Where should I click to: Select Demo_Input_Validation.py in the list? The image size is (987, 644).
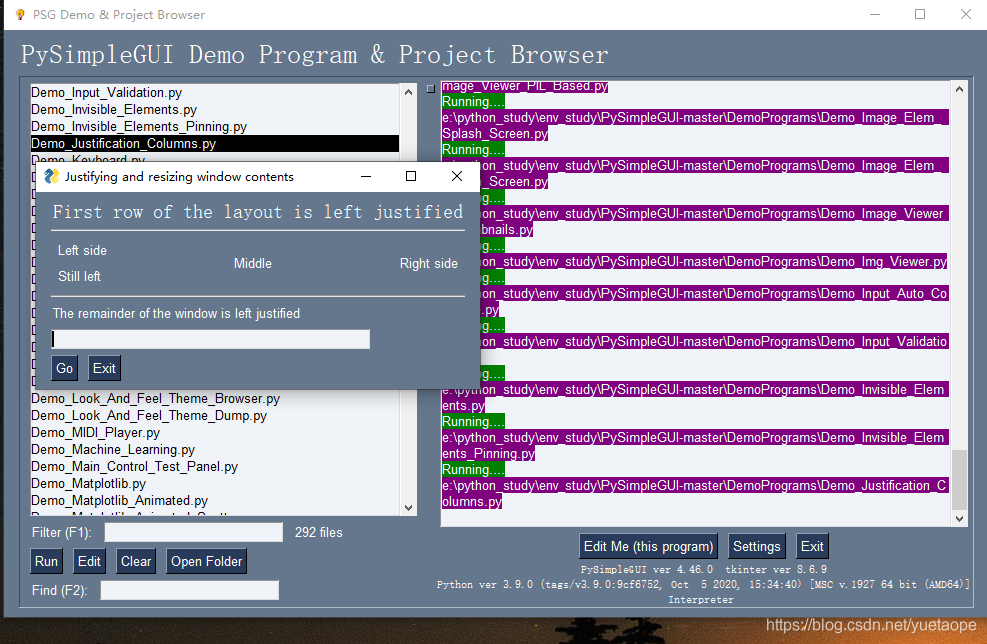[215, 93]
